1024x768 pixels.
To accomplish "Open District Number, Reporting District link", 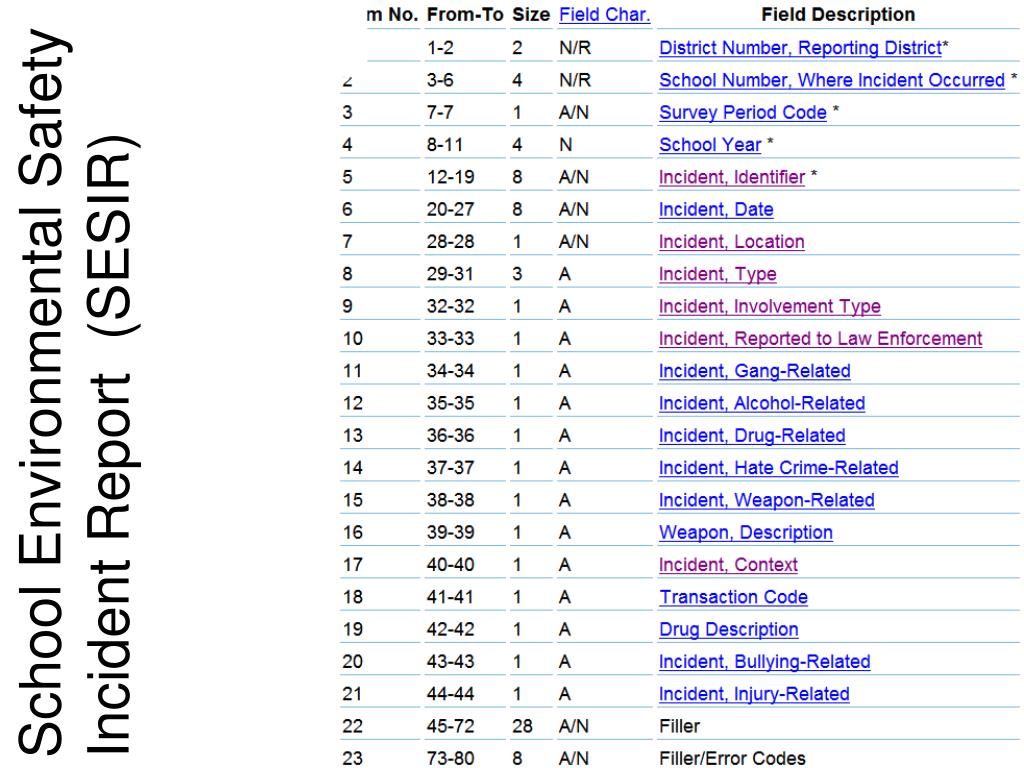I will pos(800,48).
